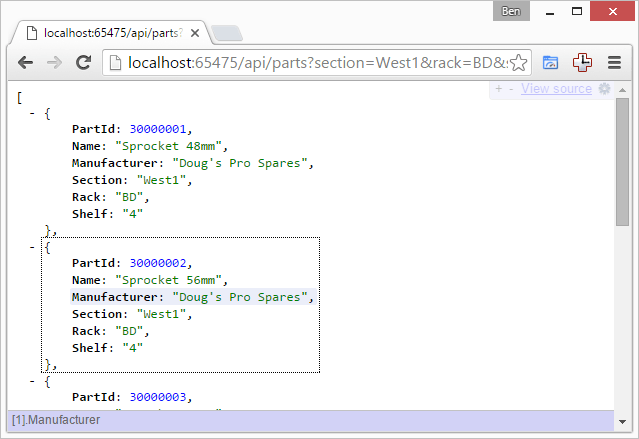This screenshot has width=639, height=439.
Task: Click the forward navigation arrow
Action: pos(54,62)
